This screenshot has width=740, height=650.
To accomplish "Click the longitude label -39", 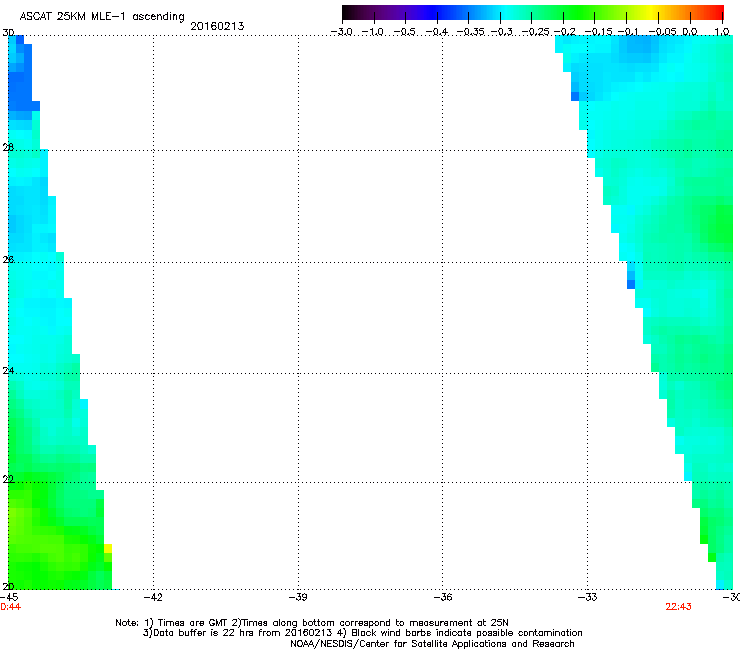I will click(298, 597).
